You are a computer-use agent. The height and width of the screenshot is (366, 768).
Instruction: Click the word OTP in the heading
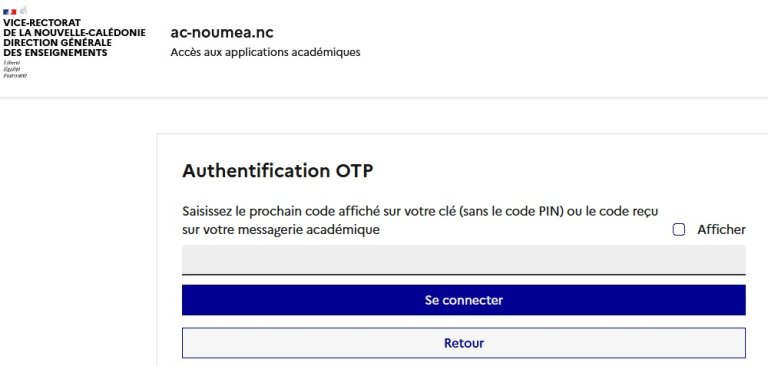(x=354, y=171)
